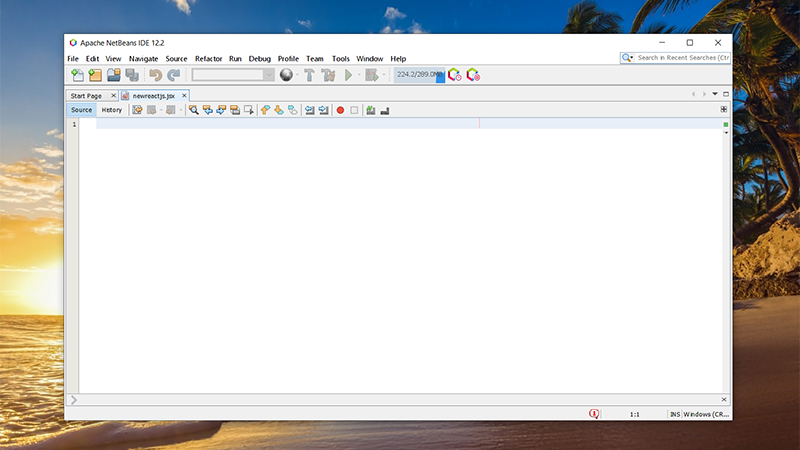This screenshot has width=800, height=450.
Task: Click the Last Edit editor icon
Action: click(137, 110)
